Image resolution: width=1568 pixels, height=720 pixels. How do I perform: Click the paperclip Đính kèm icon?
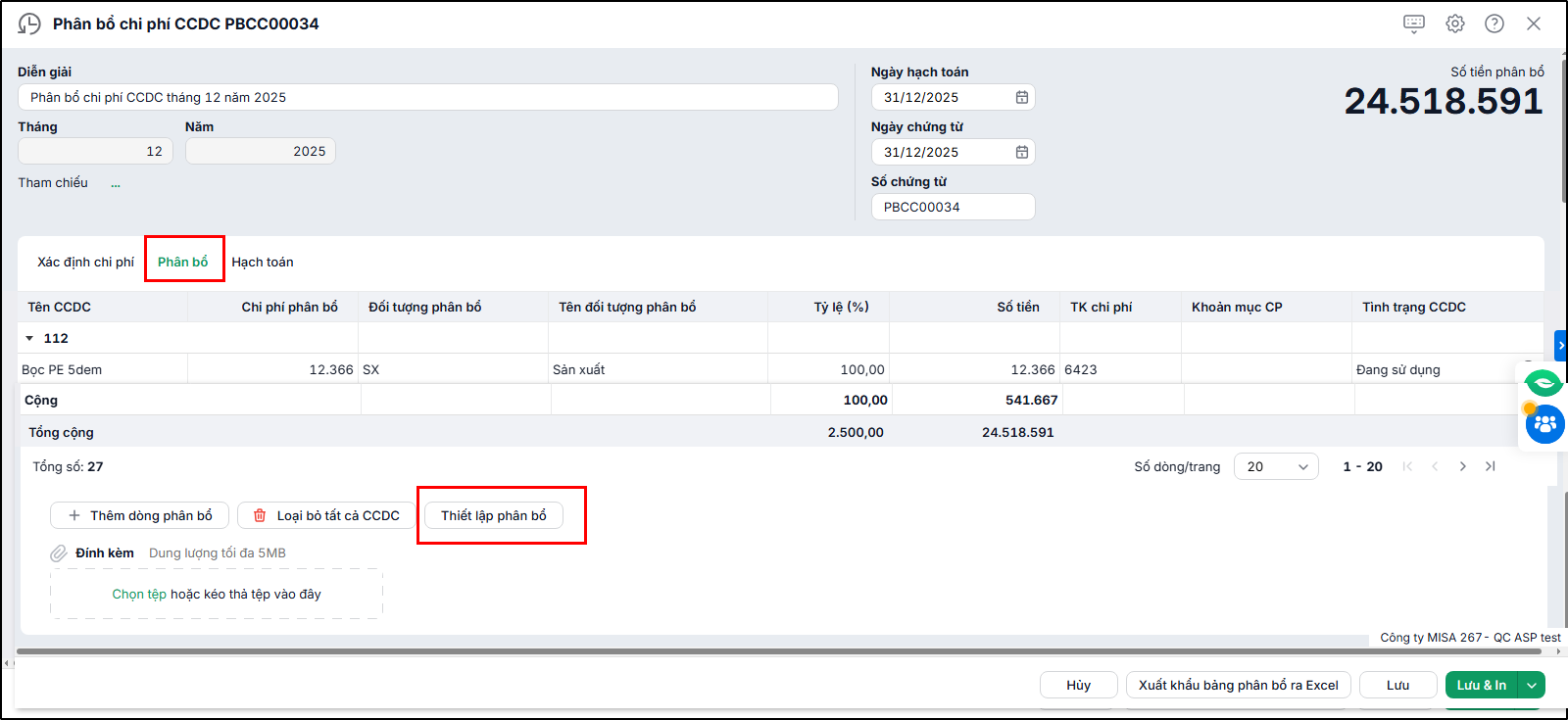[x=59, y=553]
